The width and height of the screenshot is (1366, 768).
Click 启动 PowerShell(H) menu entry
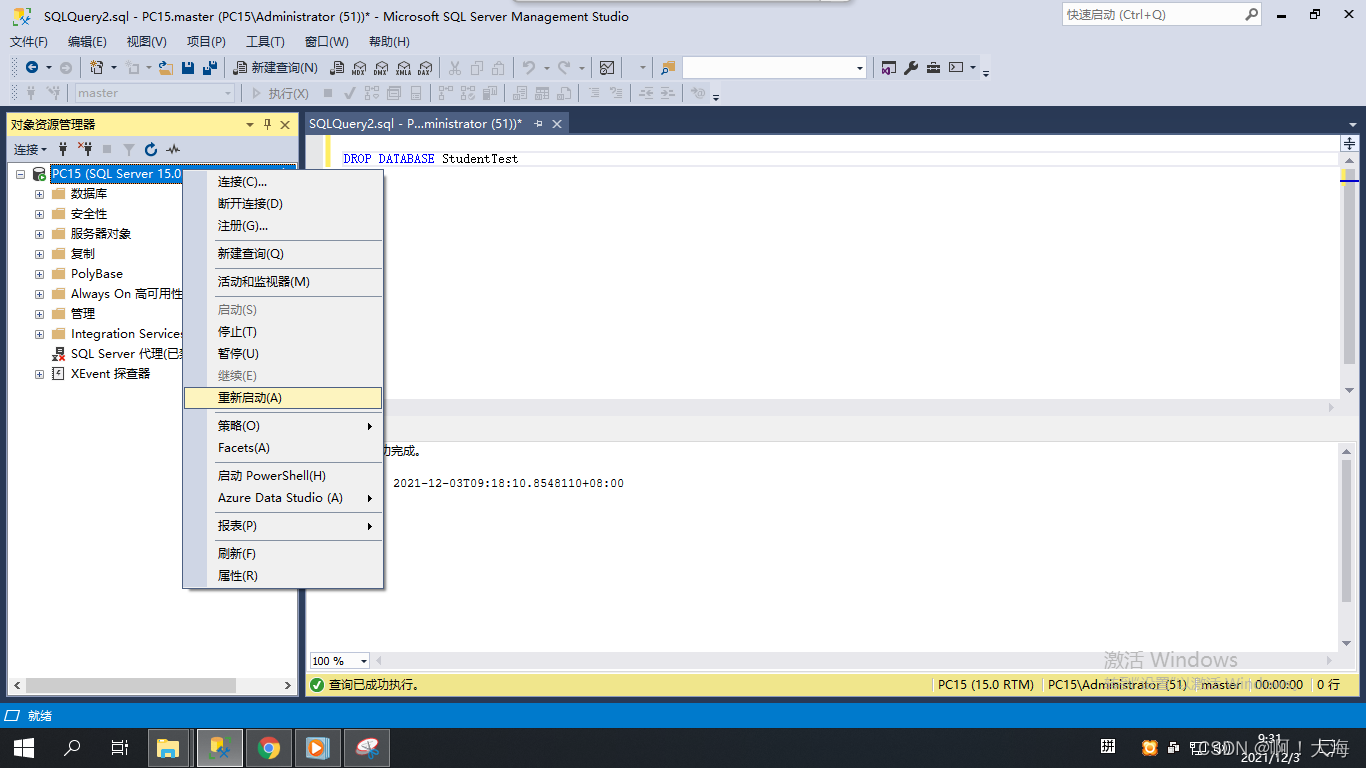(x=283, y=476)
